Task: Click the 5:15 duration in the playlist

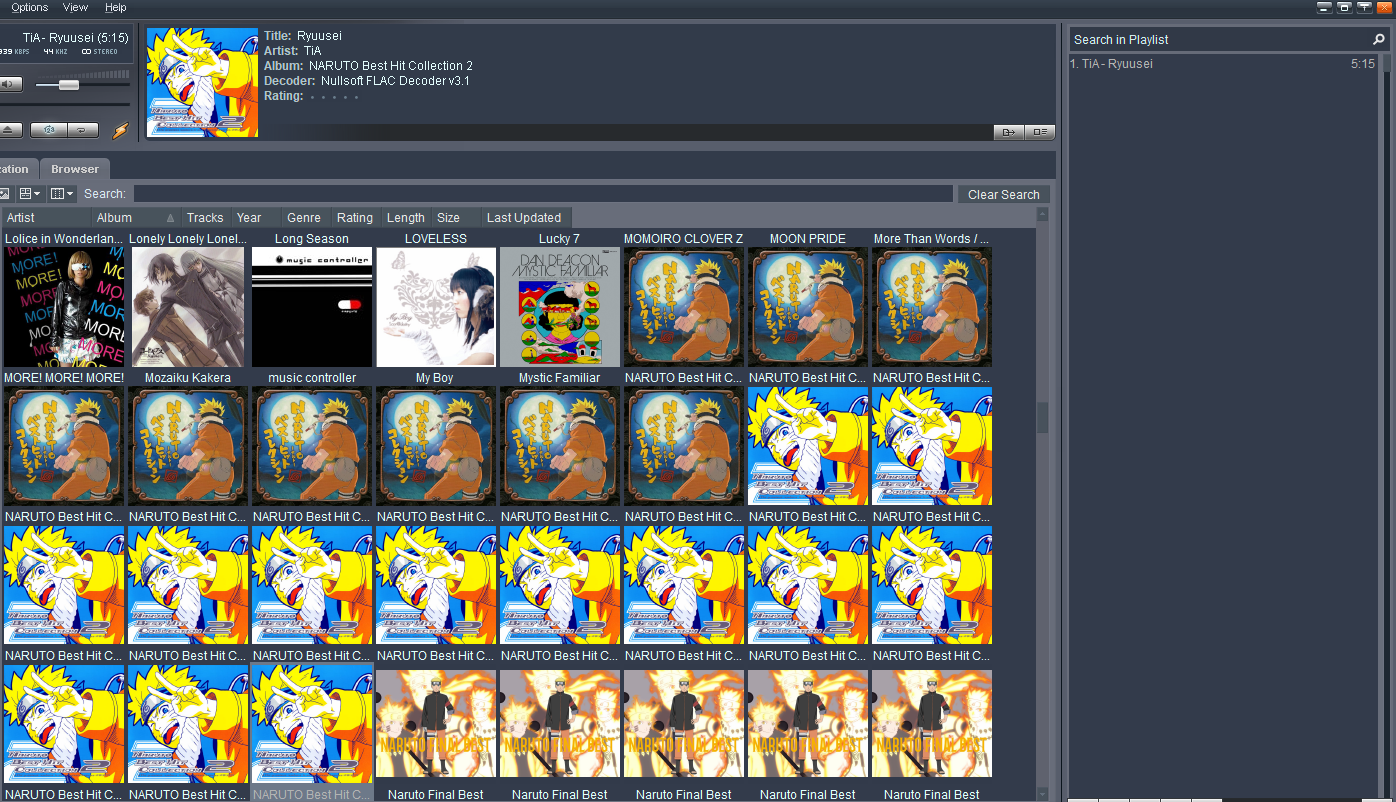Action: point(1363,64)
